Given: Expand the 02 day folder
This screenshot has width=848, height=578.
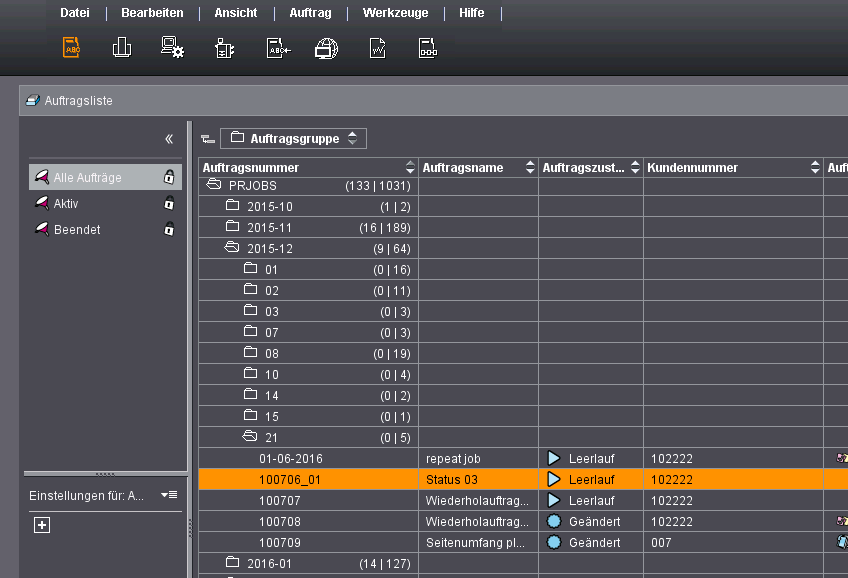Looking at the screenshot, I should pyautogui.click(x=250, y=289).
